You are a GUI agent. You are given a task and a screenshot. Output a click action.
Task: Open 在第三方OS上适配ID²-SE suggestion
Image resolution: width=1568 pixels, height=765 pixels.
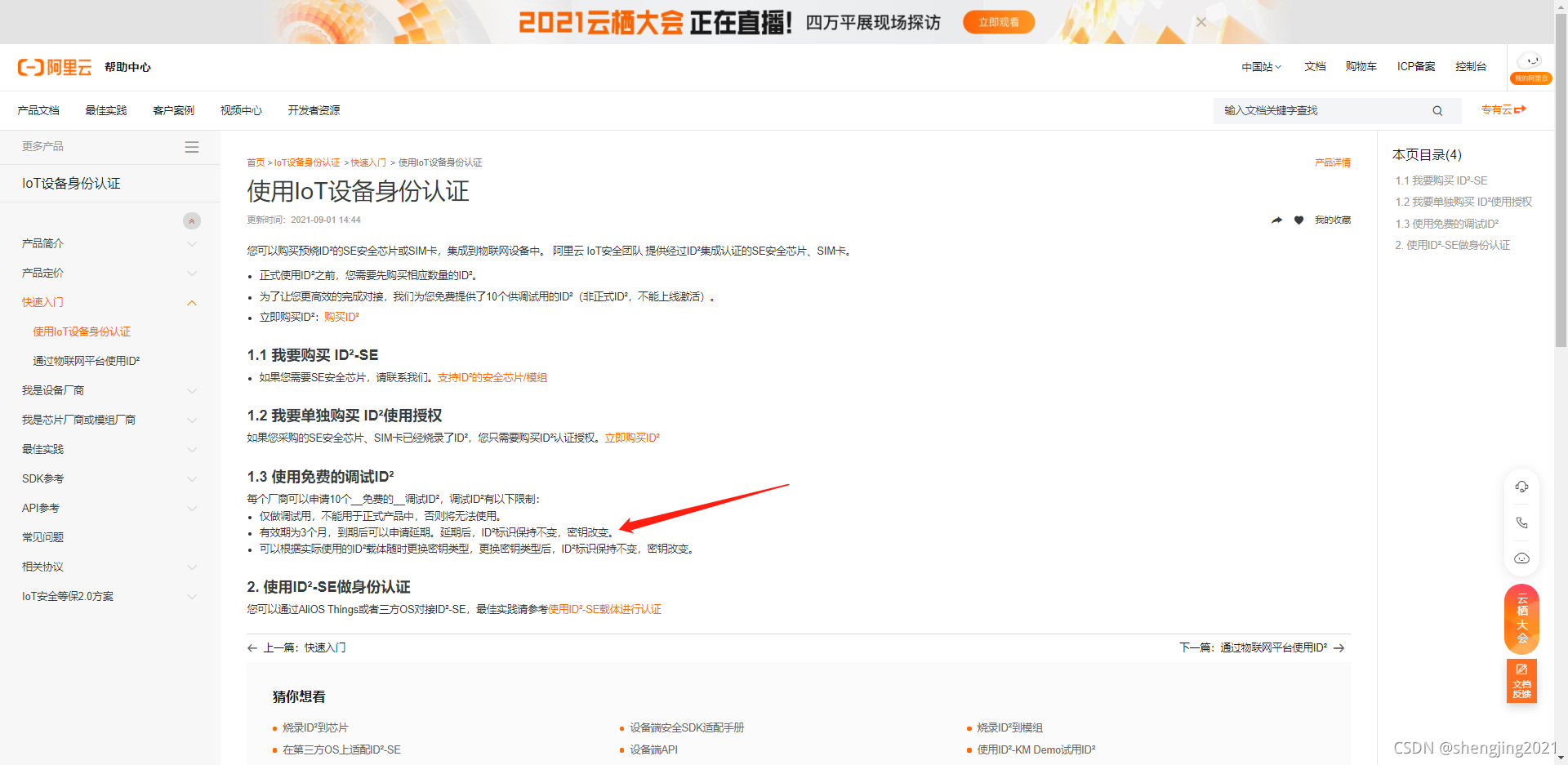click(341, 750)
